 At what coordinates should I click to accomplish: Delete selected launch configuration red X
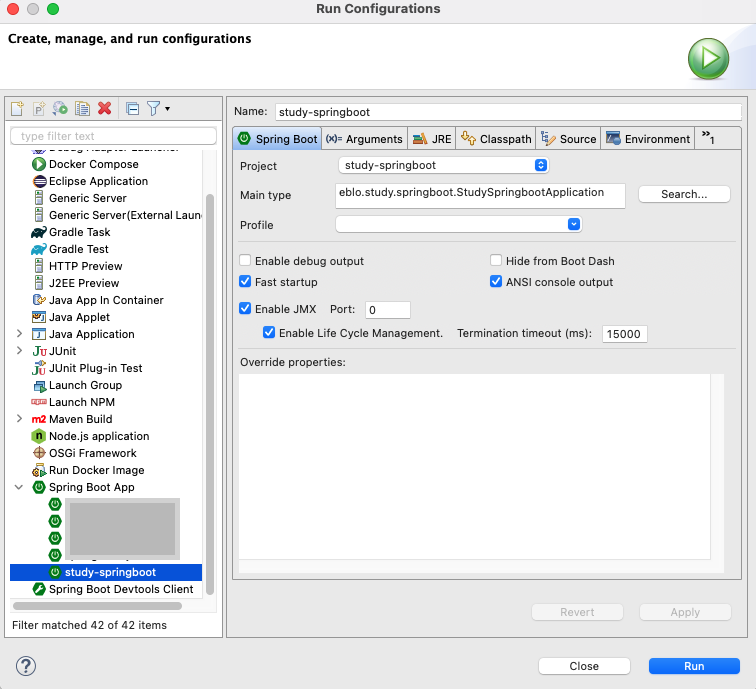[105, 108]
